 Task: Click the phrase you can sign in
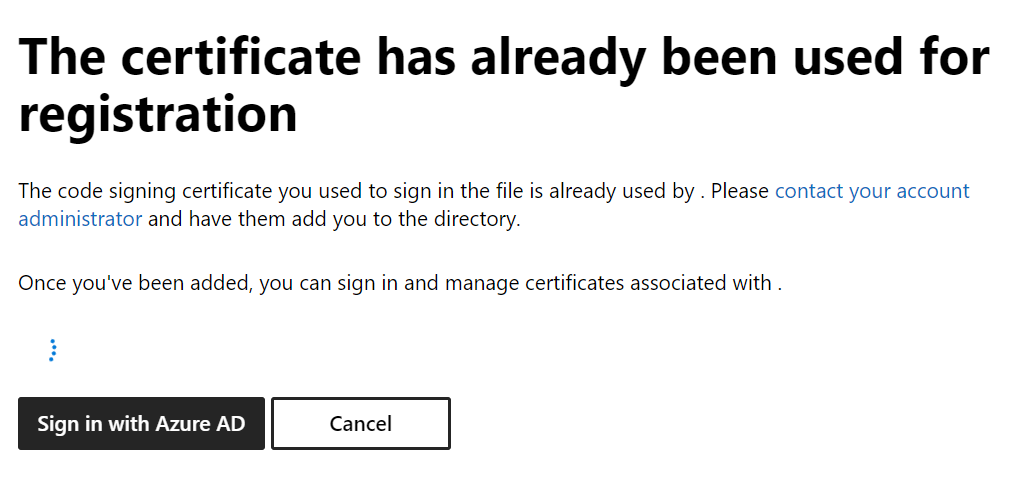click(329, 284)
